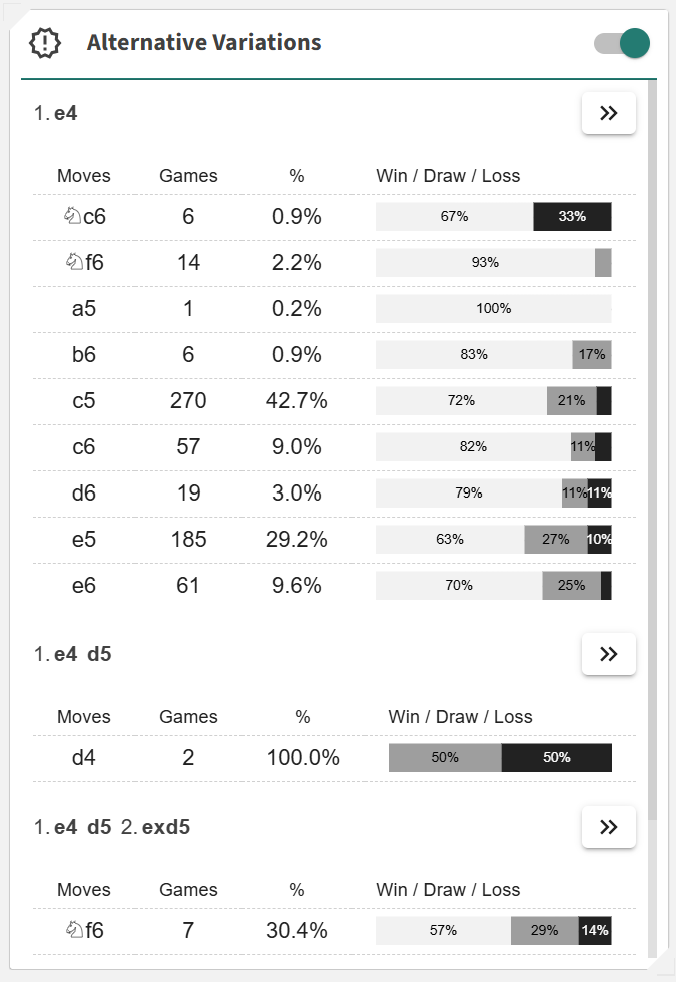Click the Alternative Variations alert badge icon
This screenshot has width=676, height=982.
46,43
